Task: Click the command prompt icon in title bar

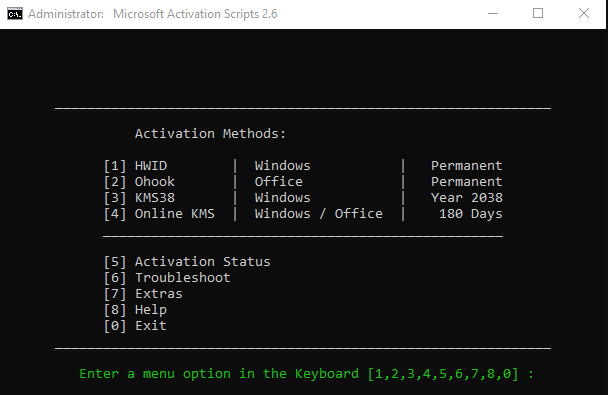Action: pyautogui.click(x=15, y=14)
